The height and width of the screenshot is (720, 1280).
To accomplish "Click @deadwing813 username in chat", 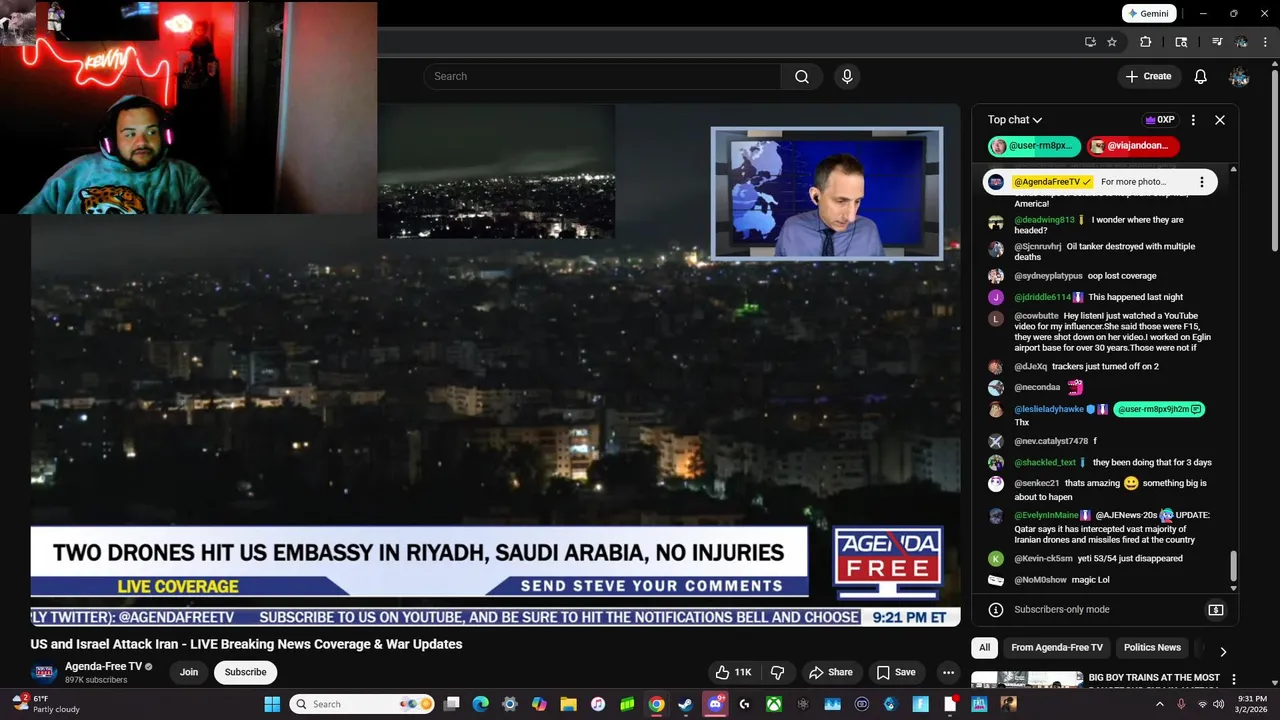I will click(x=1044, y=220).
